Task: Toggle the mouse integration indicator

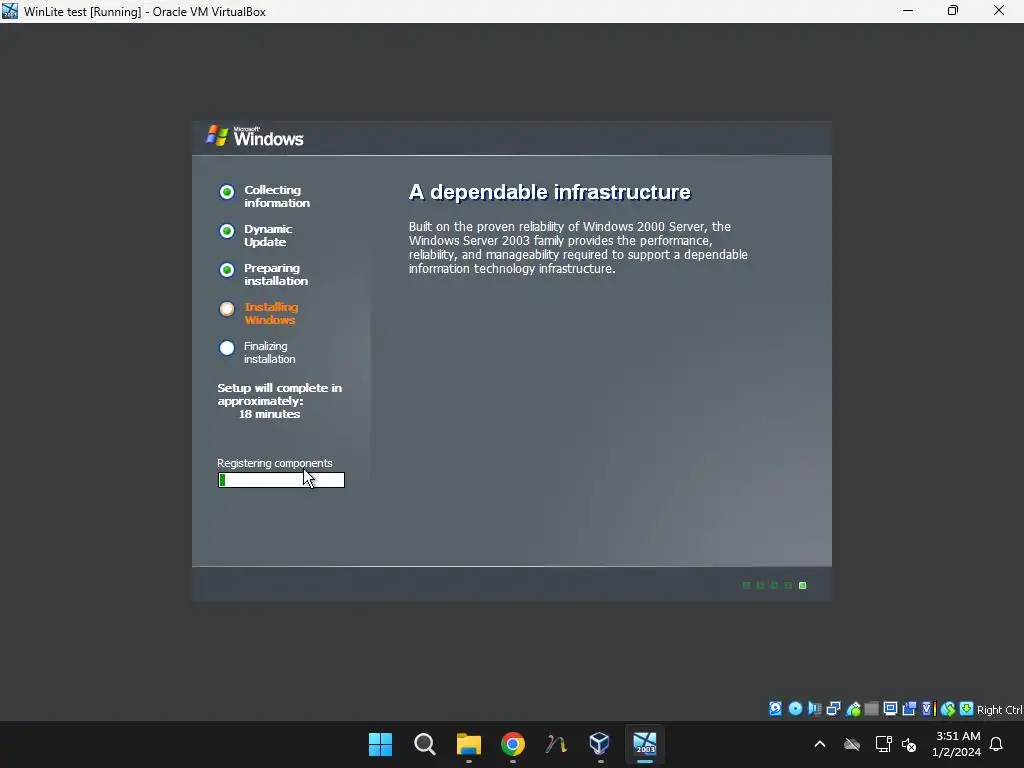Action: [x=948, y=709]
